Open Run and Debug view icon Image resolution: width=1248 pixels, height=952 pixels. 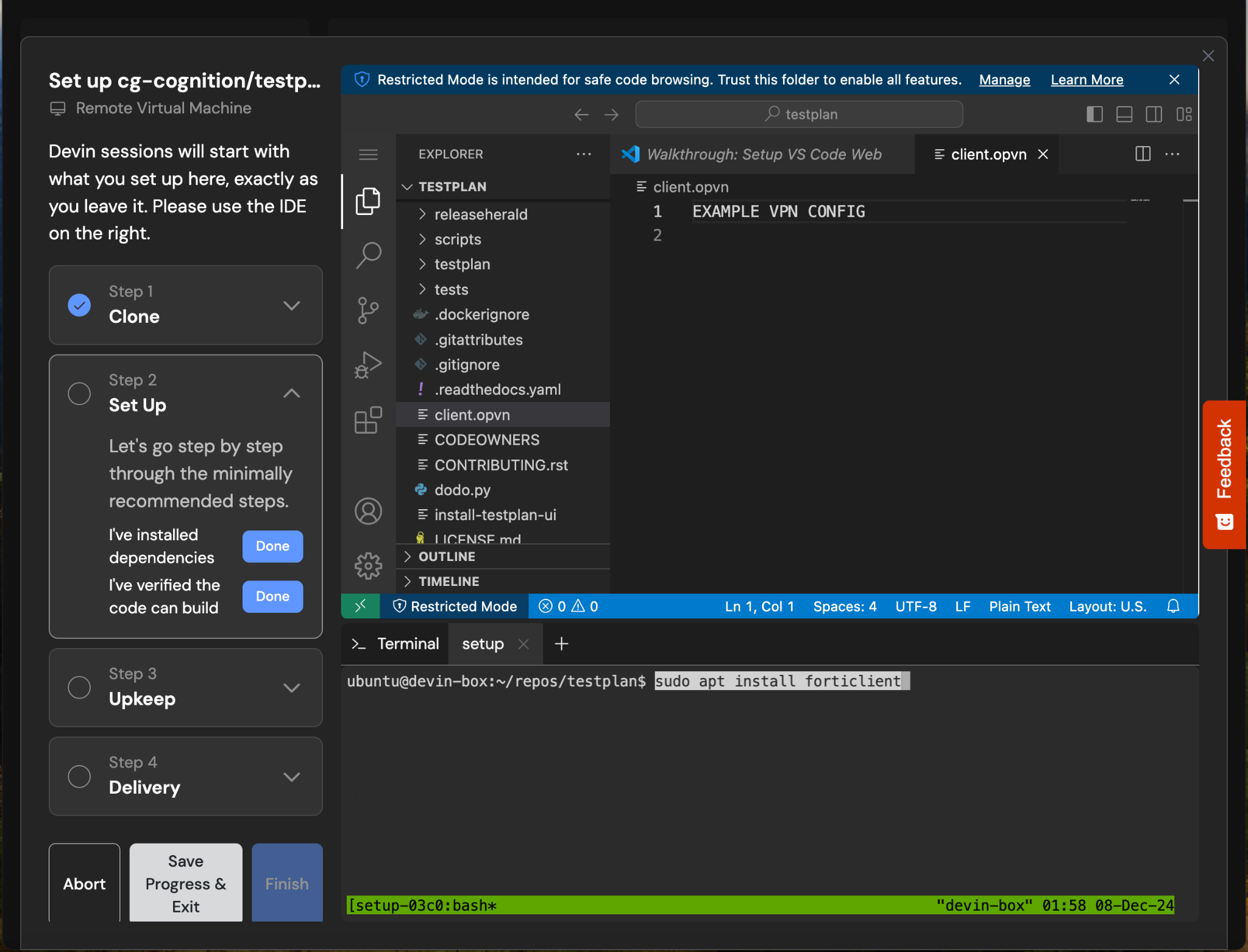(x=368, y=365)
